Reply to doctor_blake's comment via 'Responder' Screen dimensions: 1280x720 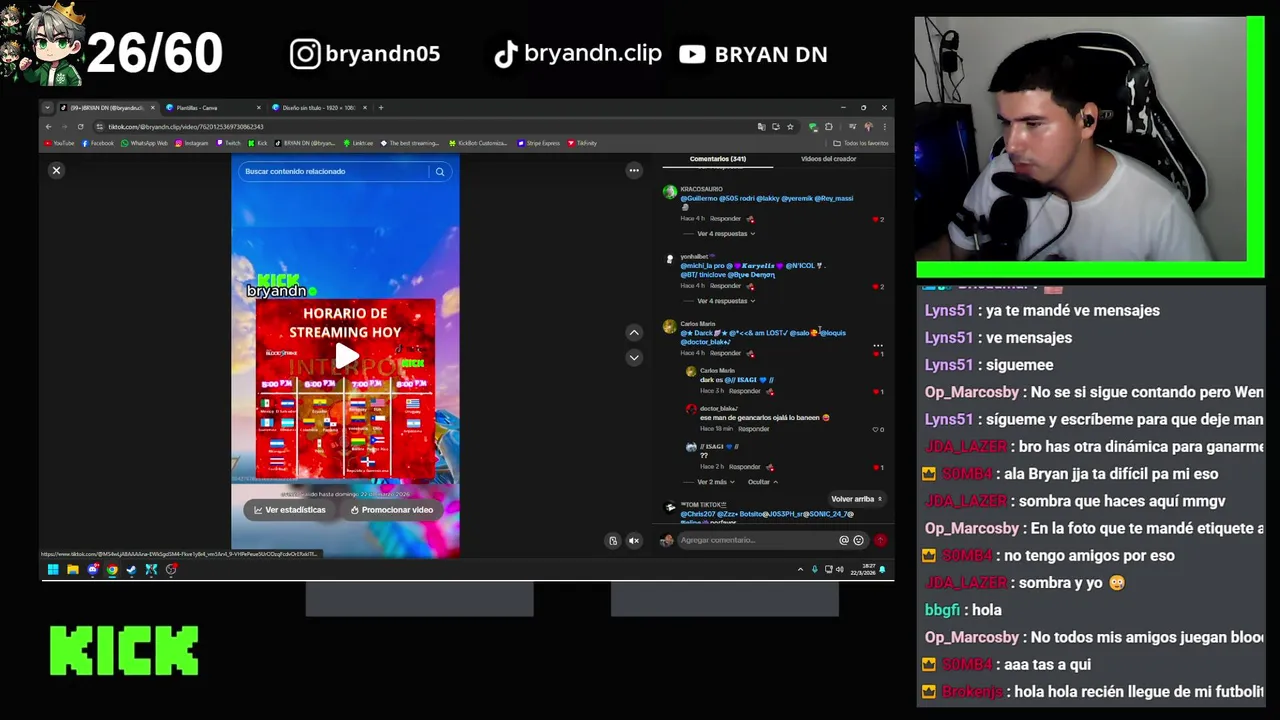pyautogui.click(x=754, y=429)
